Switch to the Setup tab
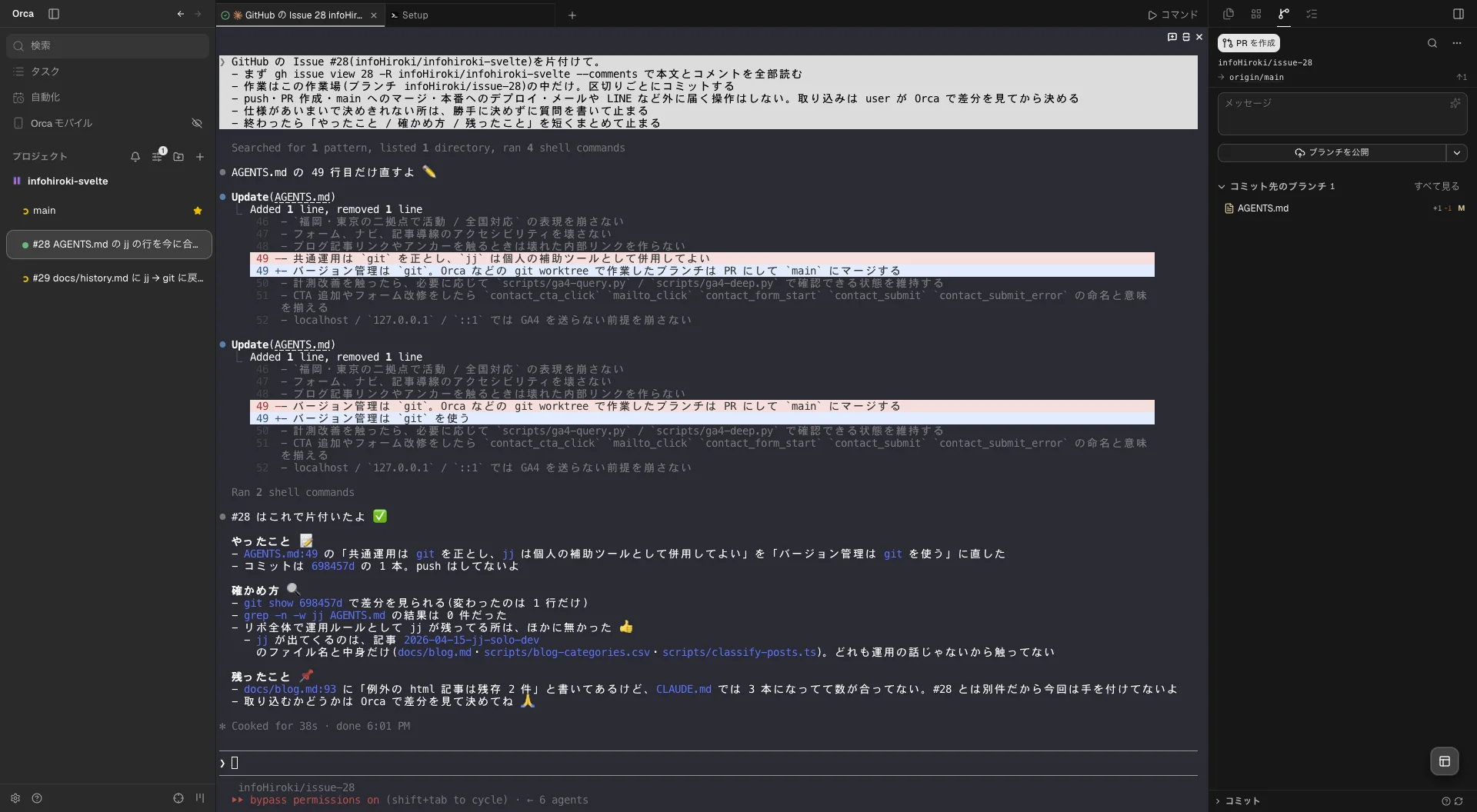 (x=469, y=15)
